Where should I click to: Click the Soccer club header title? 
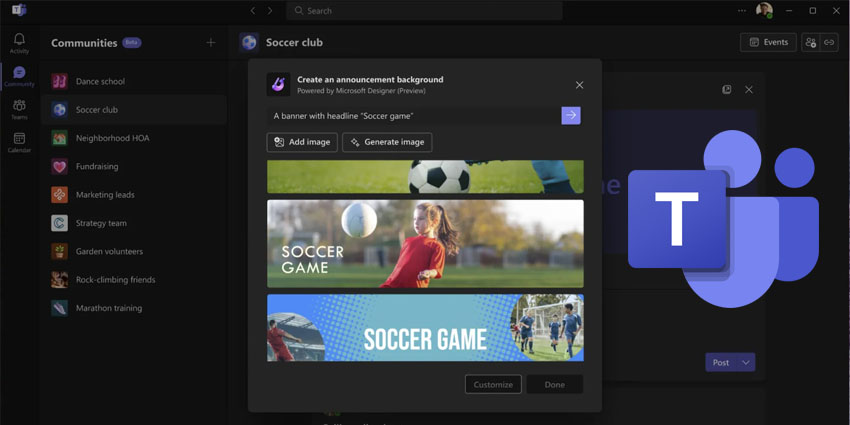(x=294, y=42)
